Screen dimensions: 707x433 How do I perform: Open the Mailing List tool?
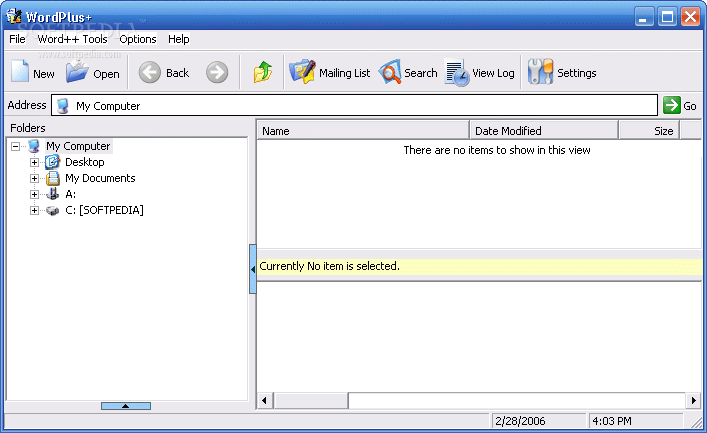point(329,72)
